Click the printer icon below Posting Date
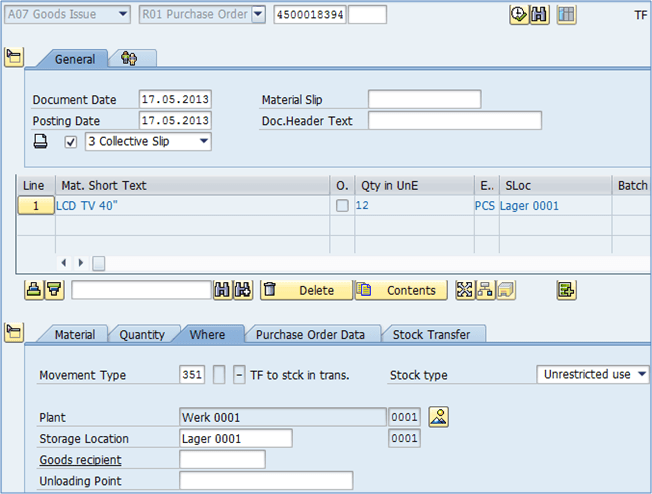652x494 pixels. coord(41,142)
